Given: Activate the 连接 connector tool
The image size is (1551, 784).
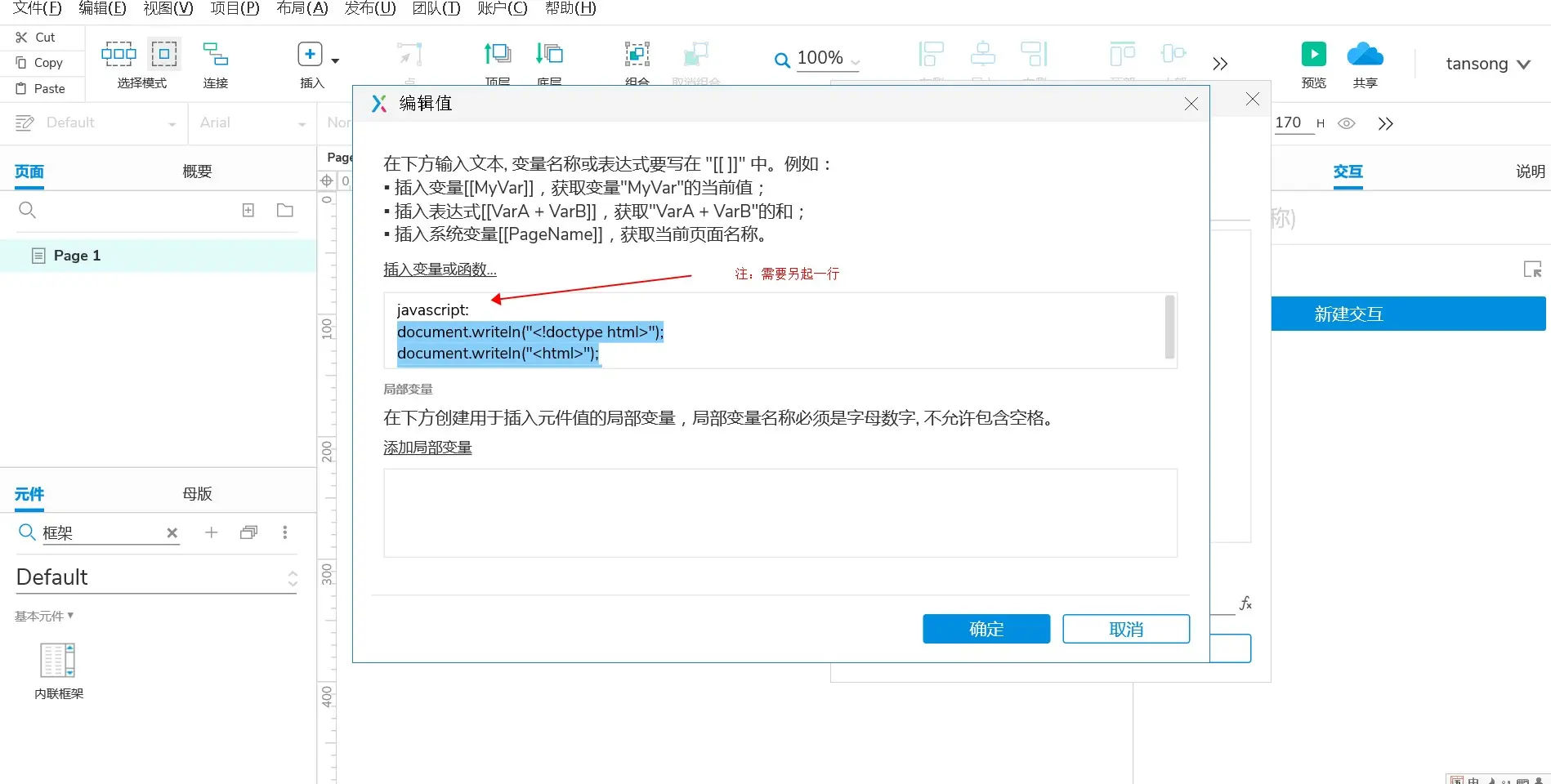Looking at the screenshot, I should click(216, 65).
